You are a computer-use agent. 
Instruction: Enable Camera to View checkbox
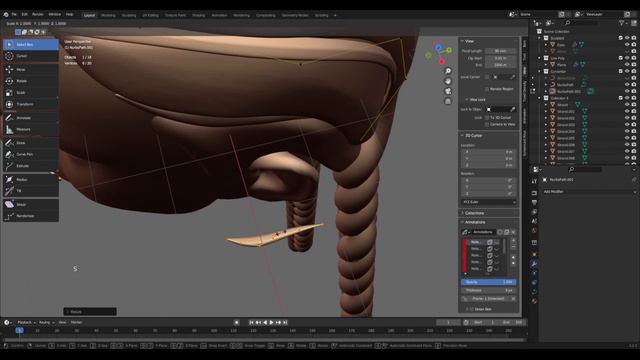click(487, 124)
